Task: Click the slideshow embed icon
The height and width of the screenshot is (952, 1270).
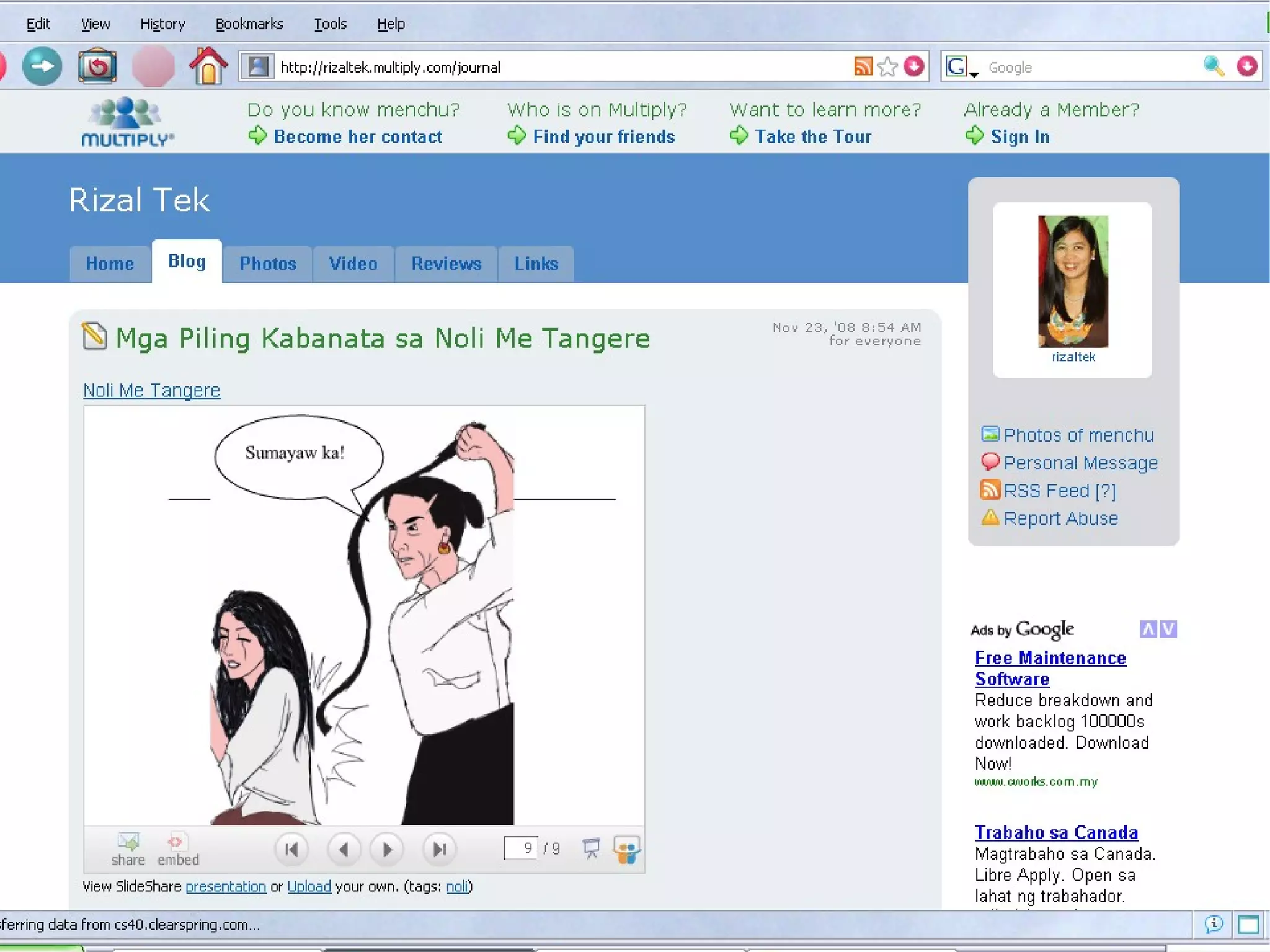Action: (175, 842)
